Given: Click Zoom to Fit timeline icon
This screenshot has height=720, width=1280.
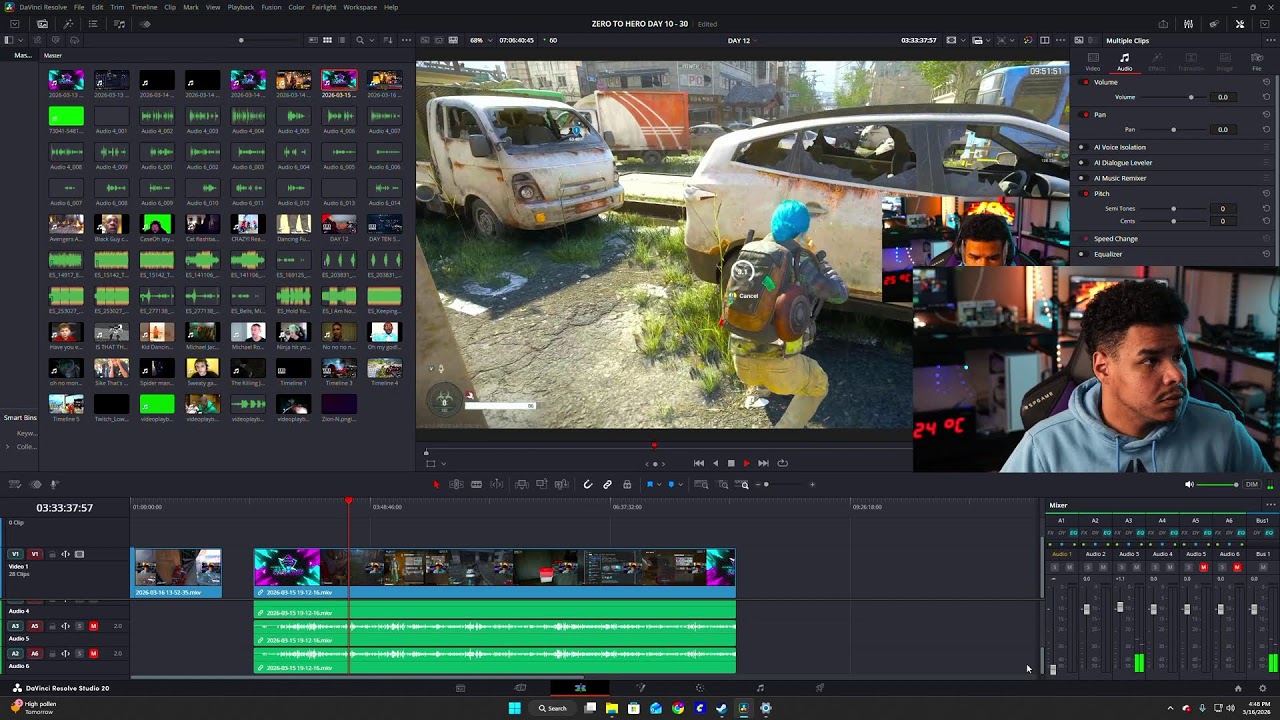Looking at the screenshot, I should 701,485.
